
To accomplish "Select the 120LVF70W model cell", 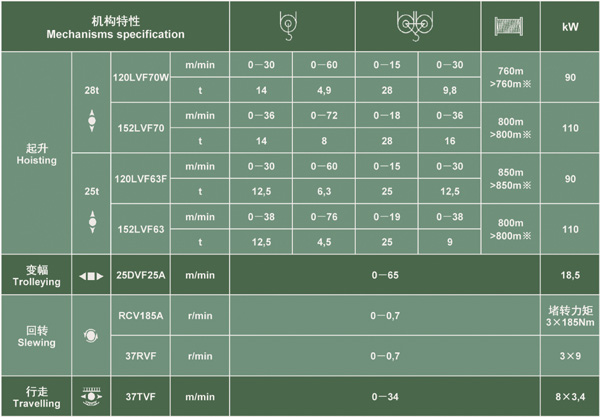I will [140, 77].
